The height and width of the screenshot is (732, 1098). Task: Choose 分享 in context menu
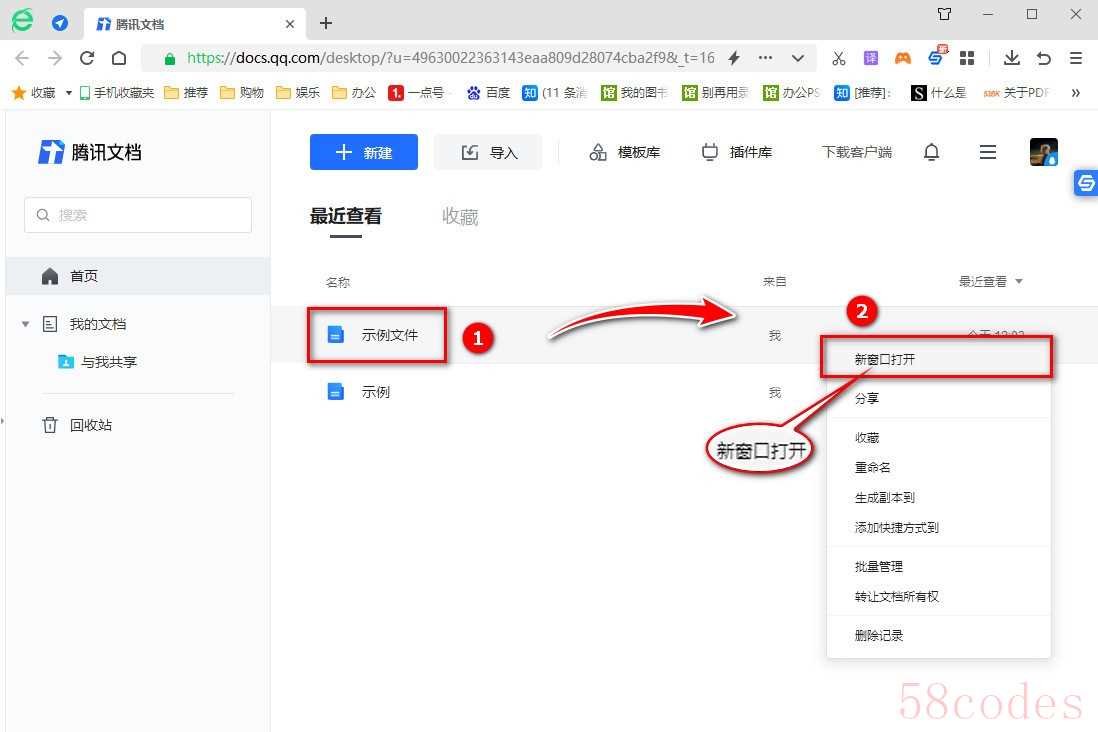click(938, 399)
